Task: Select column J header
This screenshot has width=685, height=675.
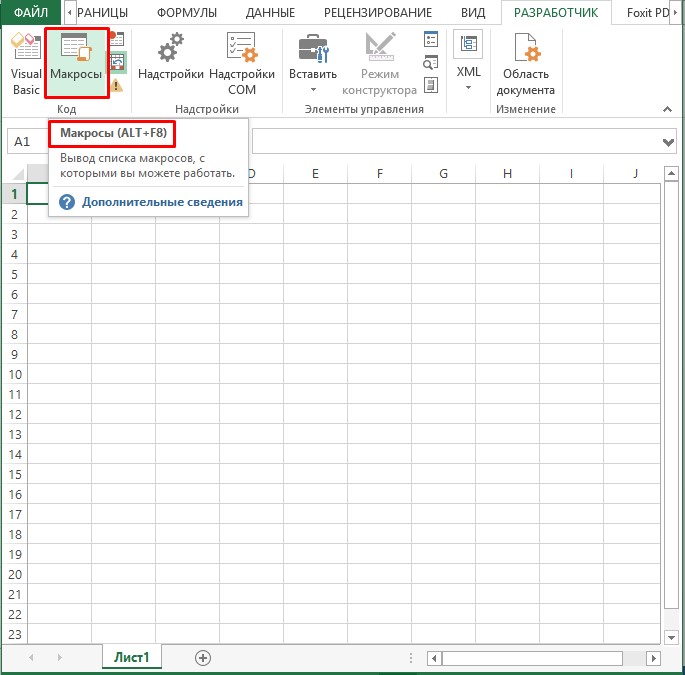Action: click(632, 174)
